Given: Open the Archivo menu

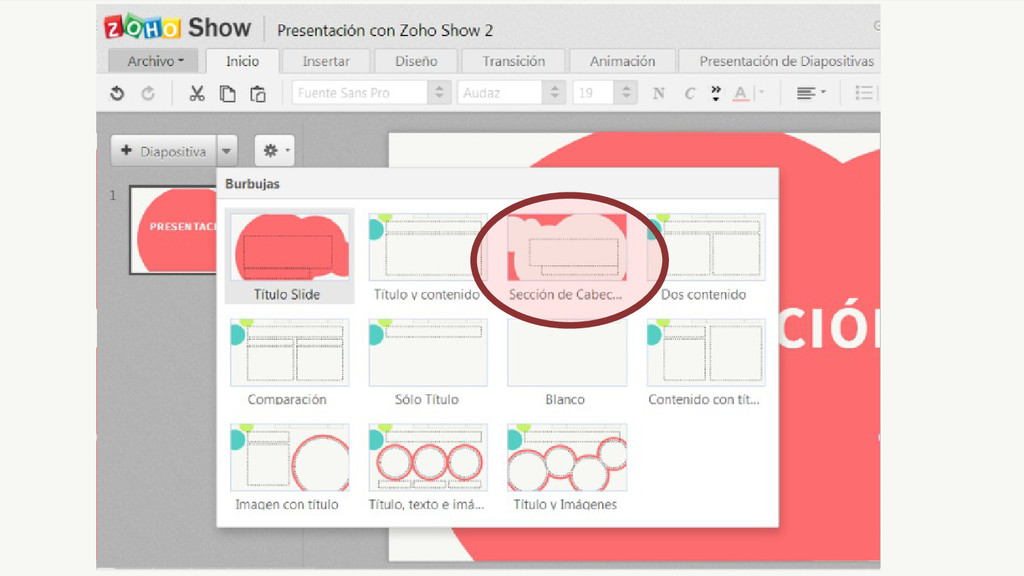Looking at the screenshot, I should (x=155, y=61).
